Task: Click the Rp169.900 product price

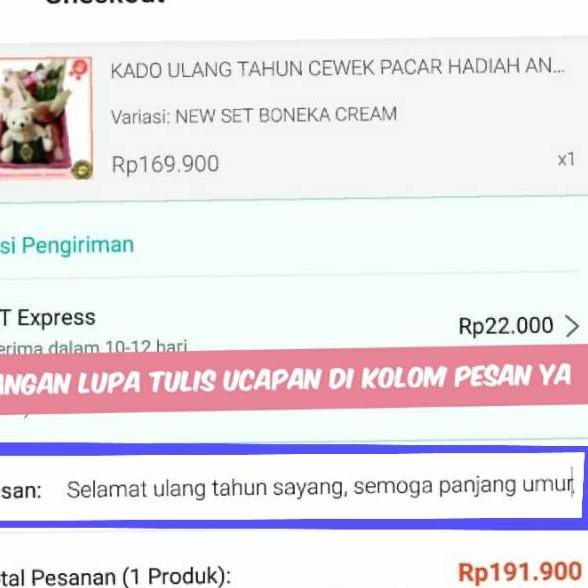Action: pyautogui.click(x=165, y=164)
